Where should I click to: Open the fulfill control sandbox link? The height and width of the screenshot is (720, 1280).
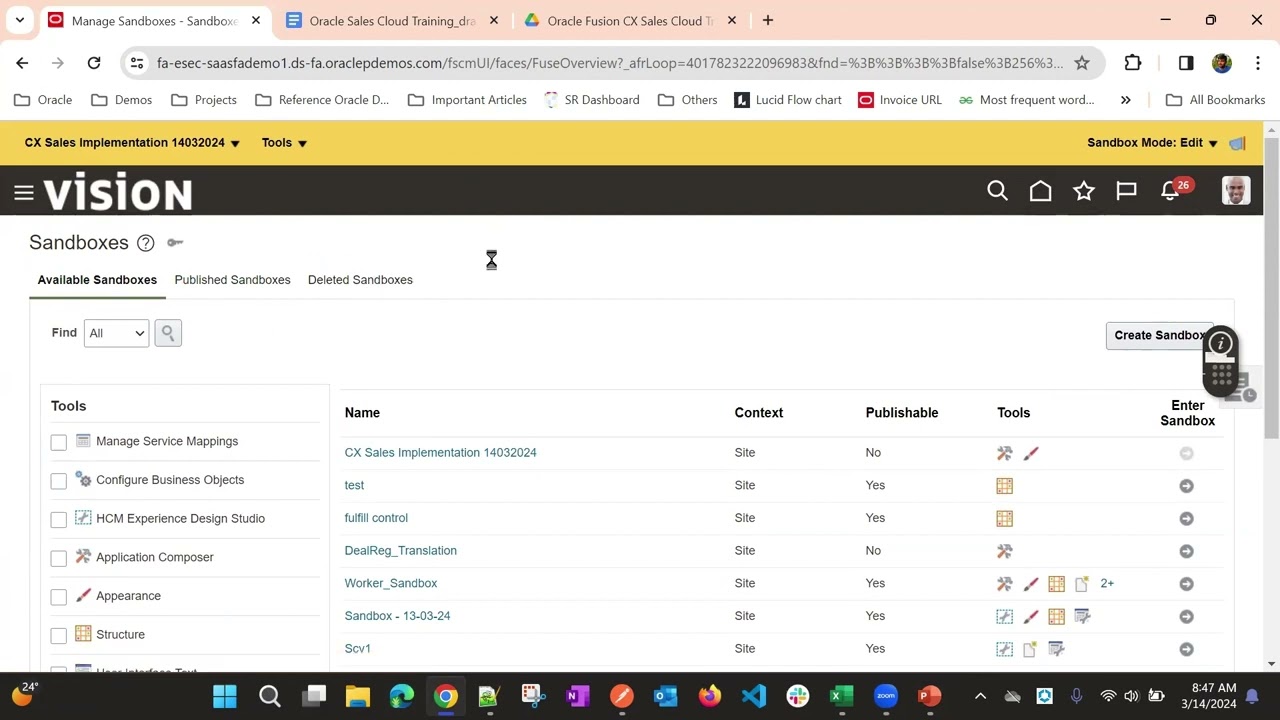pos(376,518)
